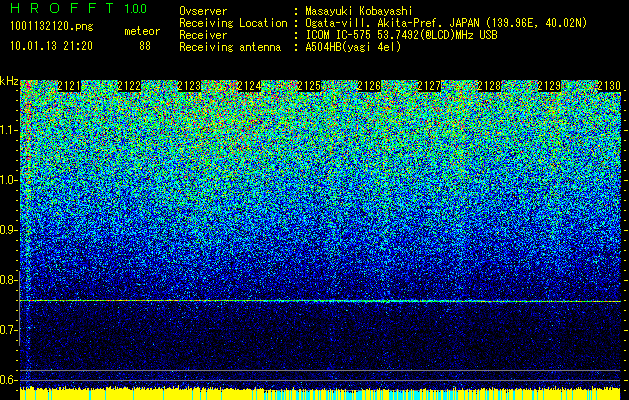
Task: Click the receiver ICOM IC-575 frequency text
Action: 401,35
